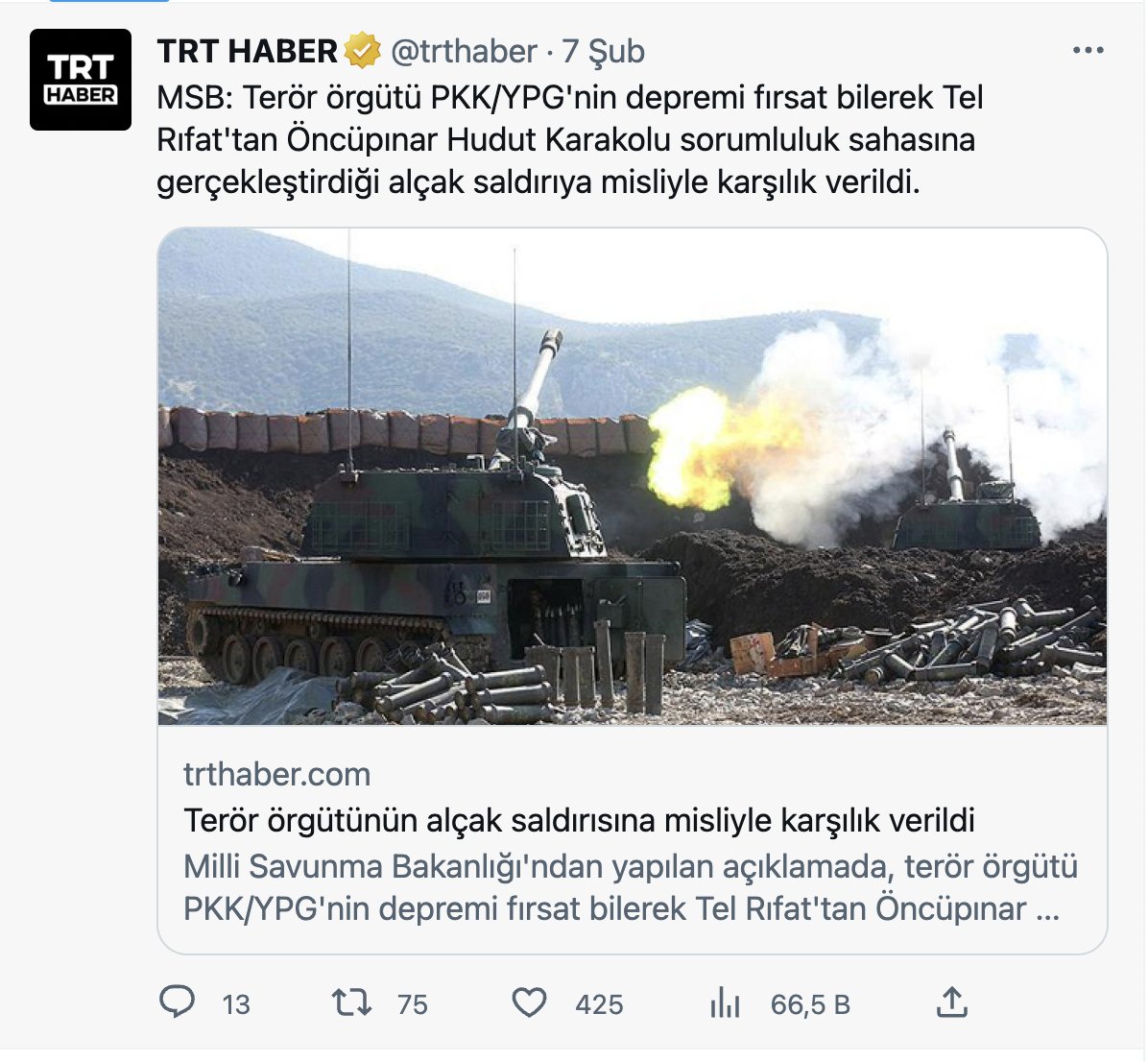This screenshot has width=1148, height=1062.
Task: Click the article description starting 'Milli Savunma'
Action: 631,887
